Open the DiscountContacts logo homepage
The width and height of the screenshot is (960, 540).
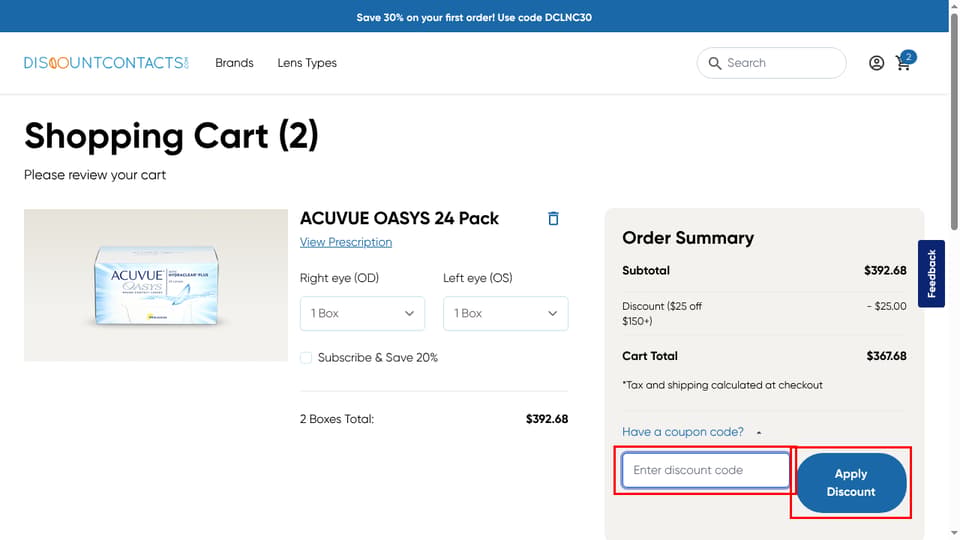[x=107, y=63]
